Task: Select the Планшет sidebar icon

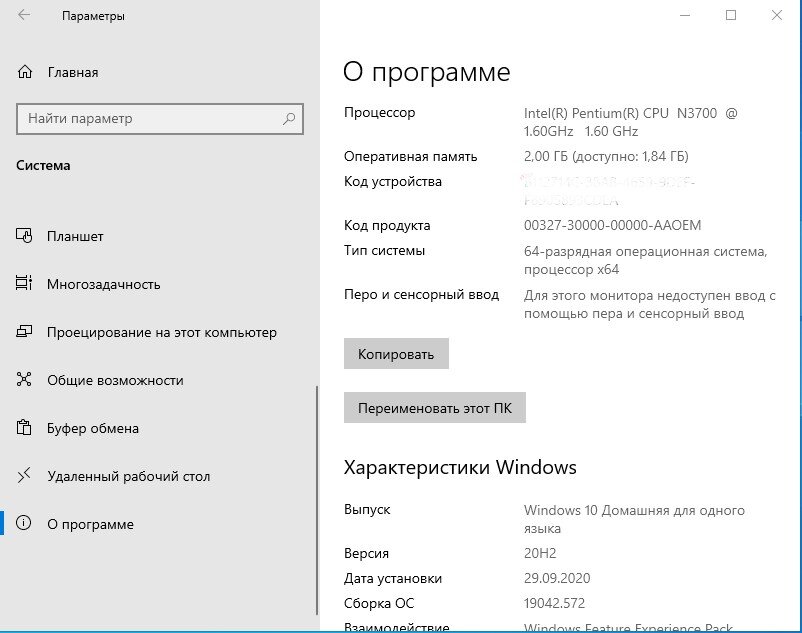Action: click(23, 236)
